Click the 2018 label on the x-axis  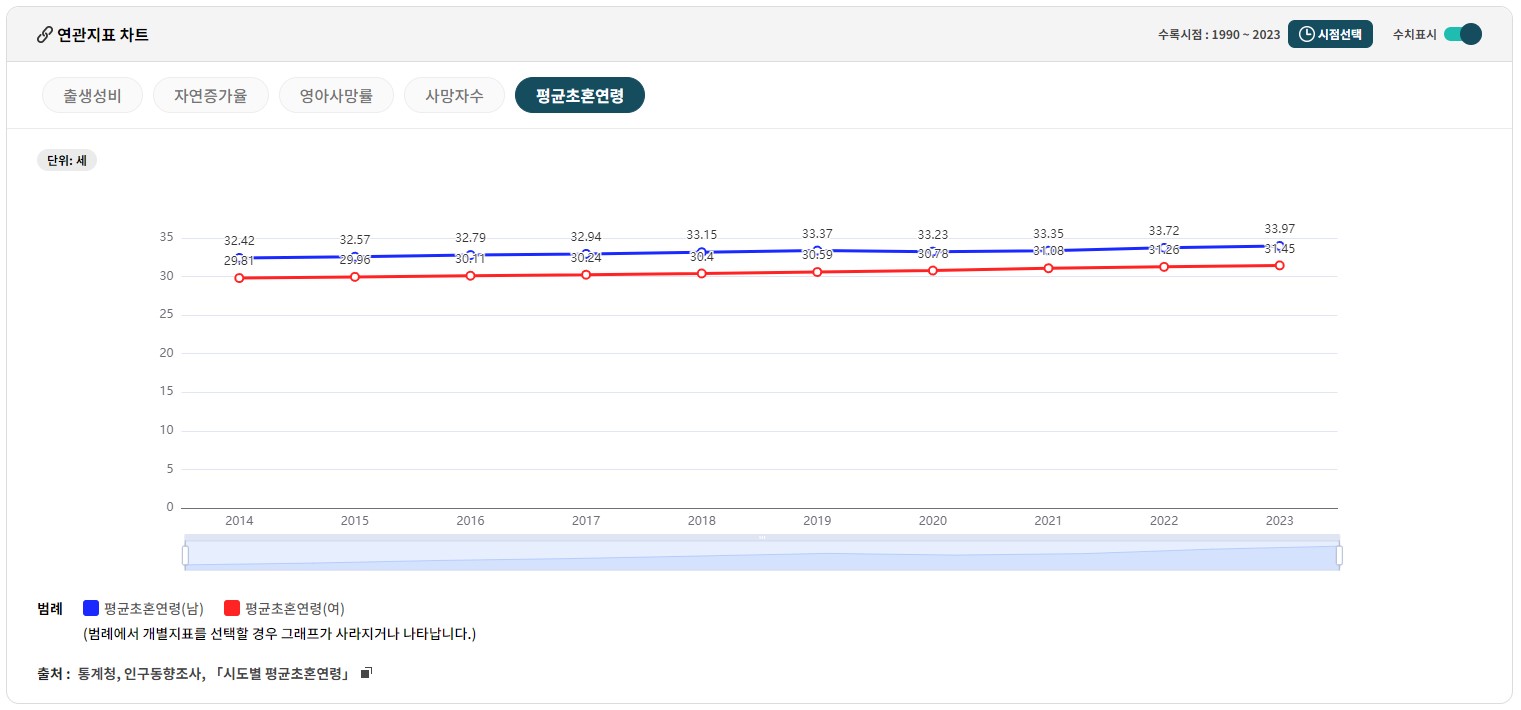[701, 520]
